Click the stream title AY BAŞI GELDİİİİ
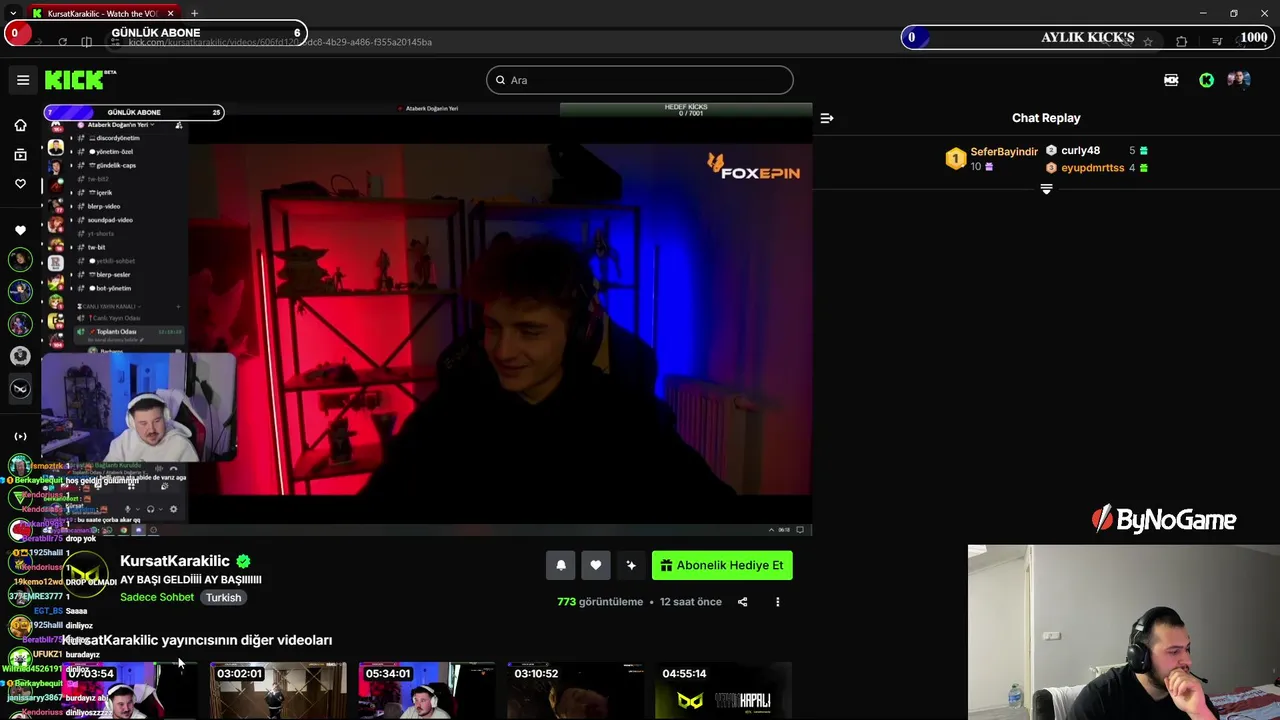Screen dimensions: 1280x720 click(x=191, y=579)
